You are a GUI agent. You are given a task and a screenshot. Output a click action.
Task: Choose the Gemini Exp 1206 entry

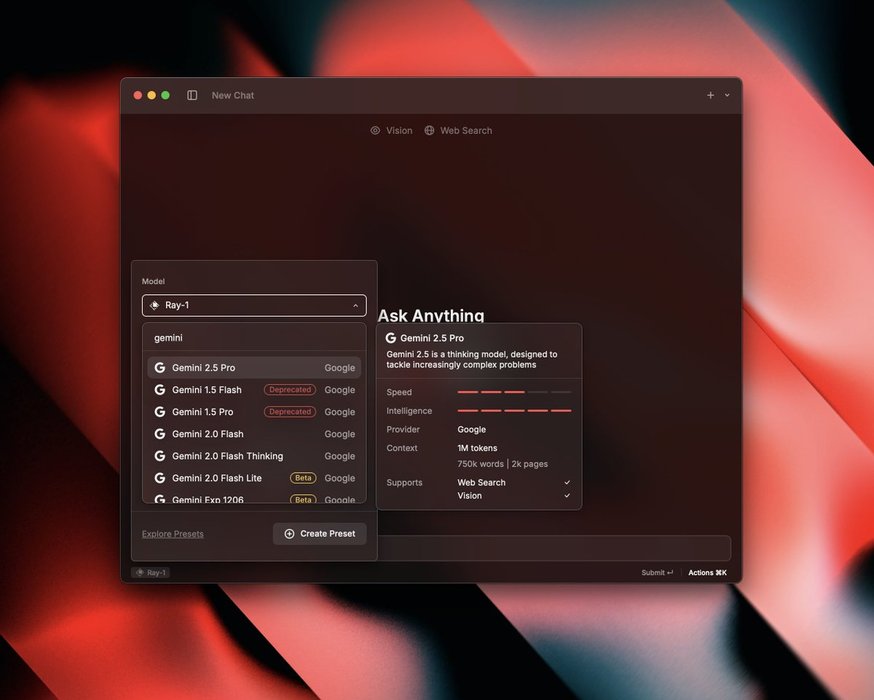(254, 498)
